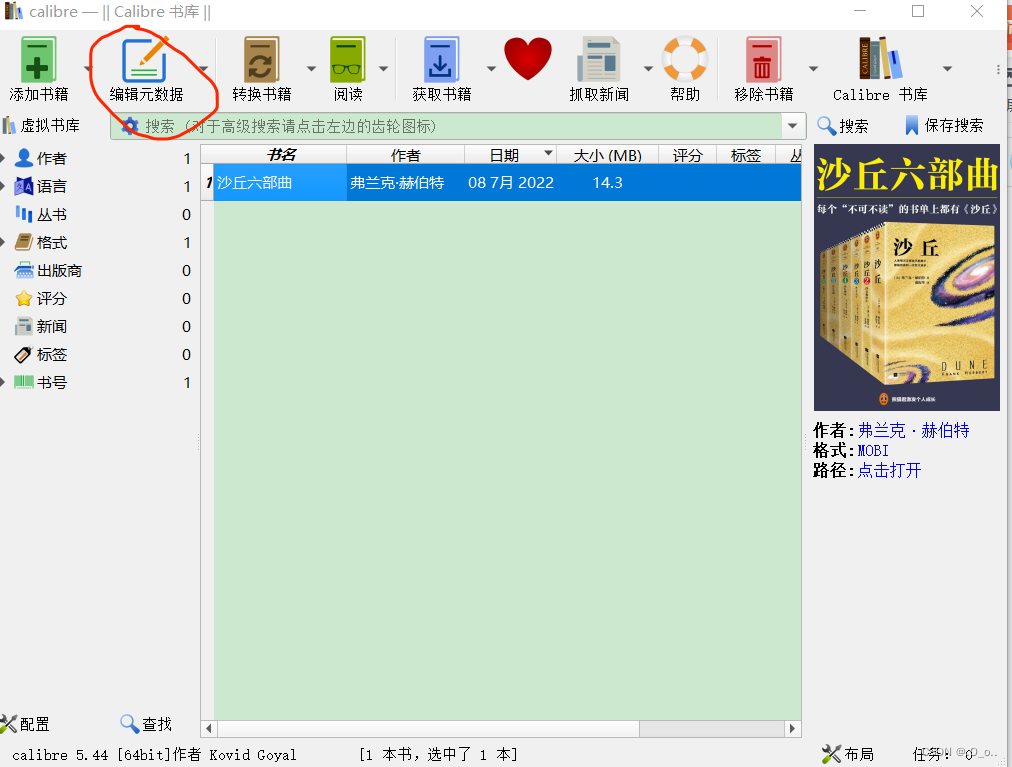The image size is (1012, 767).
Task: Click the Get books (获取书籍) icon
Action: pos(441,59)
